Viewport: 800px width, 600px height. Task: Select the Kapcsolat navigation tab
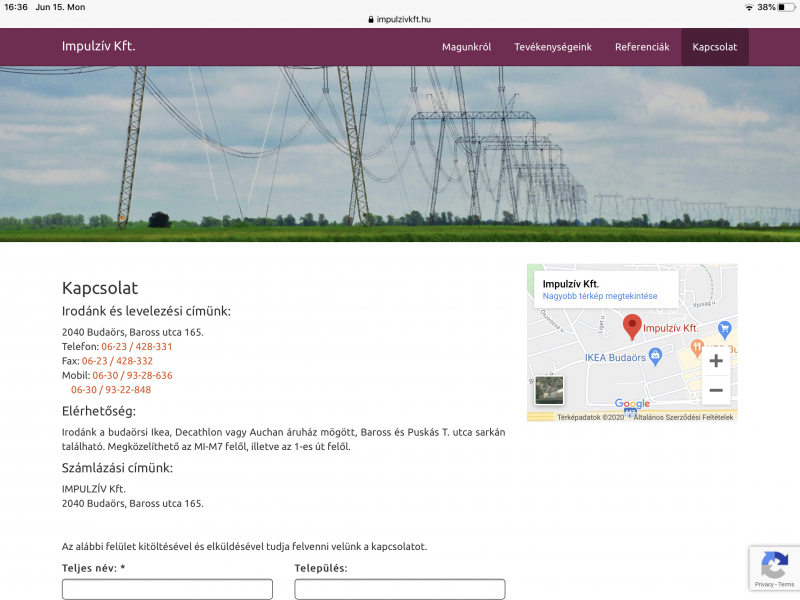(714, 47)
